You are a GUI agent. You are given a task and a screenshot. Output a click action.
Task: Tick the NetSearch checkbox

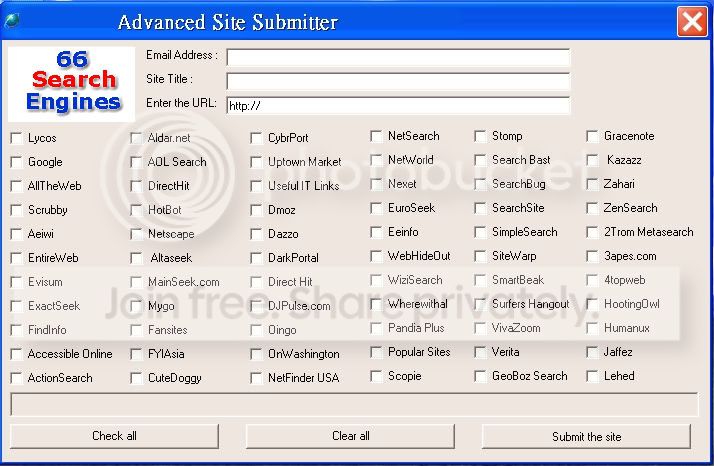pyautogui.click(x=376, y=136)
